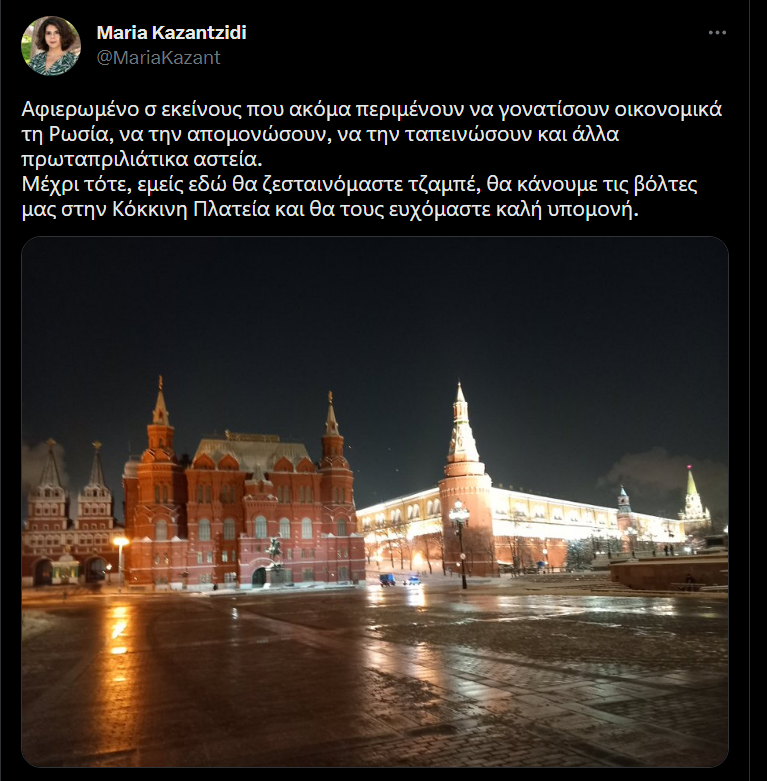Open the three-dot more options menu
The width and height of the screenshot is (767, 781).
click(717, 33)
